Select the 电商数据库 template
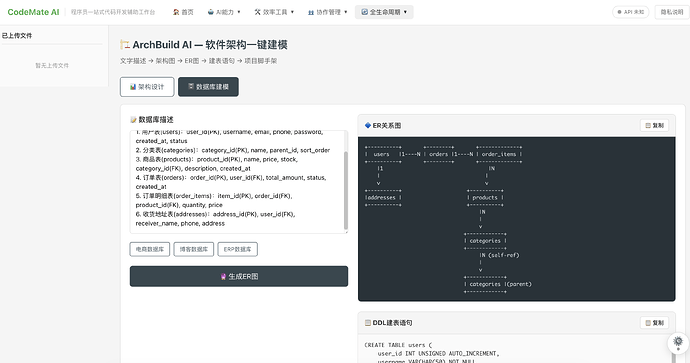 coord(150,249)
